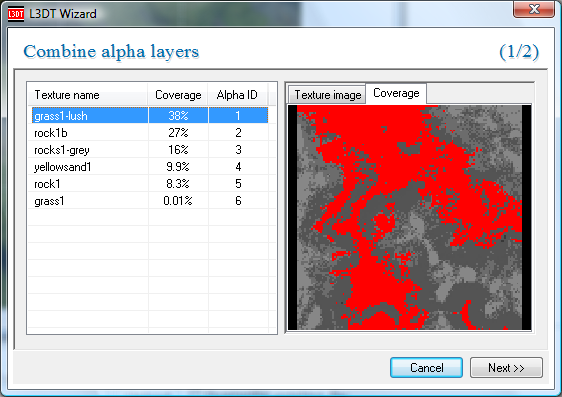
Task: Proceed with the Next >> button
Action: pos(506,368)
